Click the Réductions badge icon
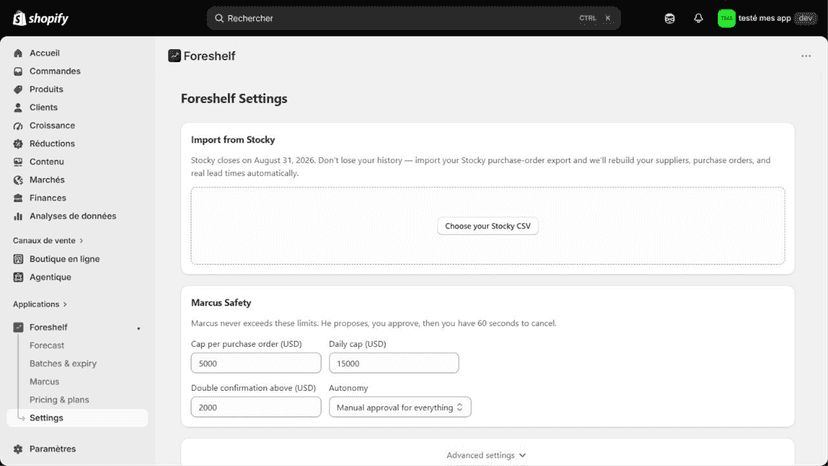The width and height of the screenshot is (828, 466). pyautogui.click(x=18, y=143)
